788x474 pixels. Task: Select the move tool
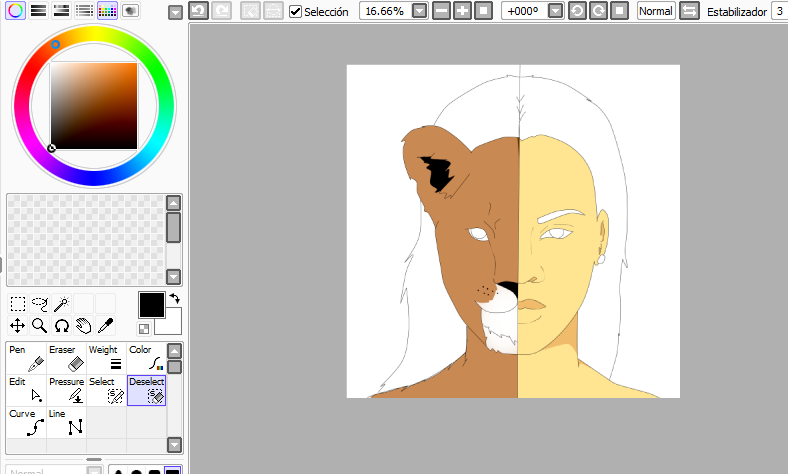(x=18, y=326)
